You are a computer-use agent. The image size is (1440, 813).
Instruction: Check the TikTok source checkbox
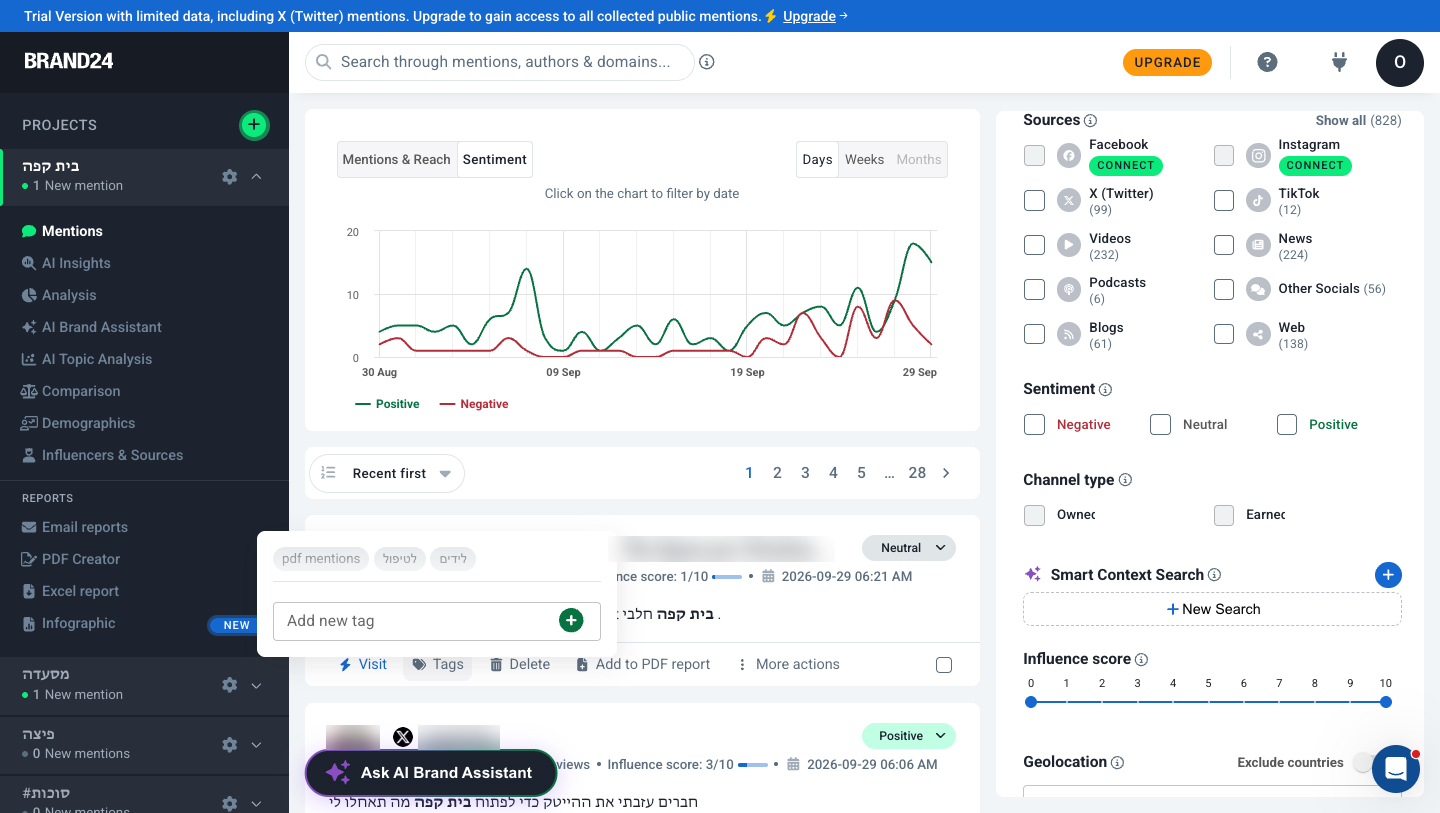click(x=1224, y=201)
